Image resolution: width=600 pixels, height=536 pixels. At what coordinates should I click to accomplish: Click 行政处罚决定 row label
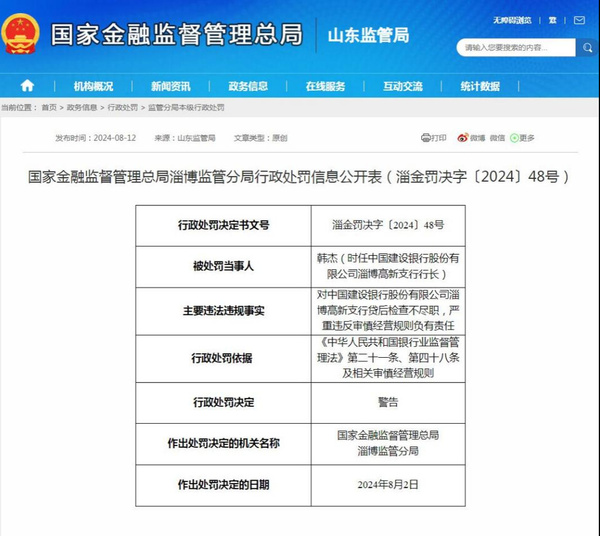coord(223,402)
